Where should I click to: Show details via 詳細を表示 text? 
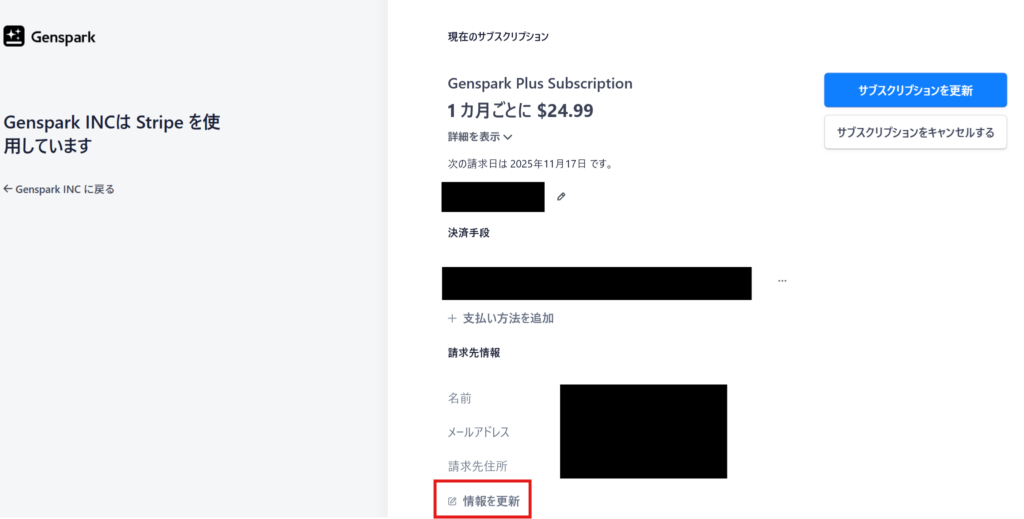473,137
